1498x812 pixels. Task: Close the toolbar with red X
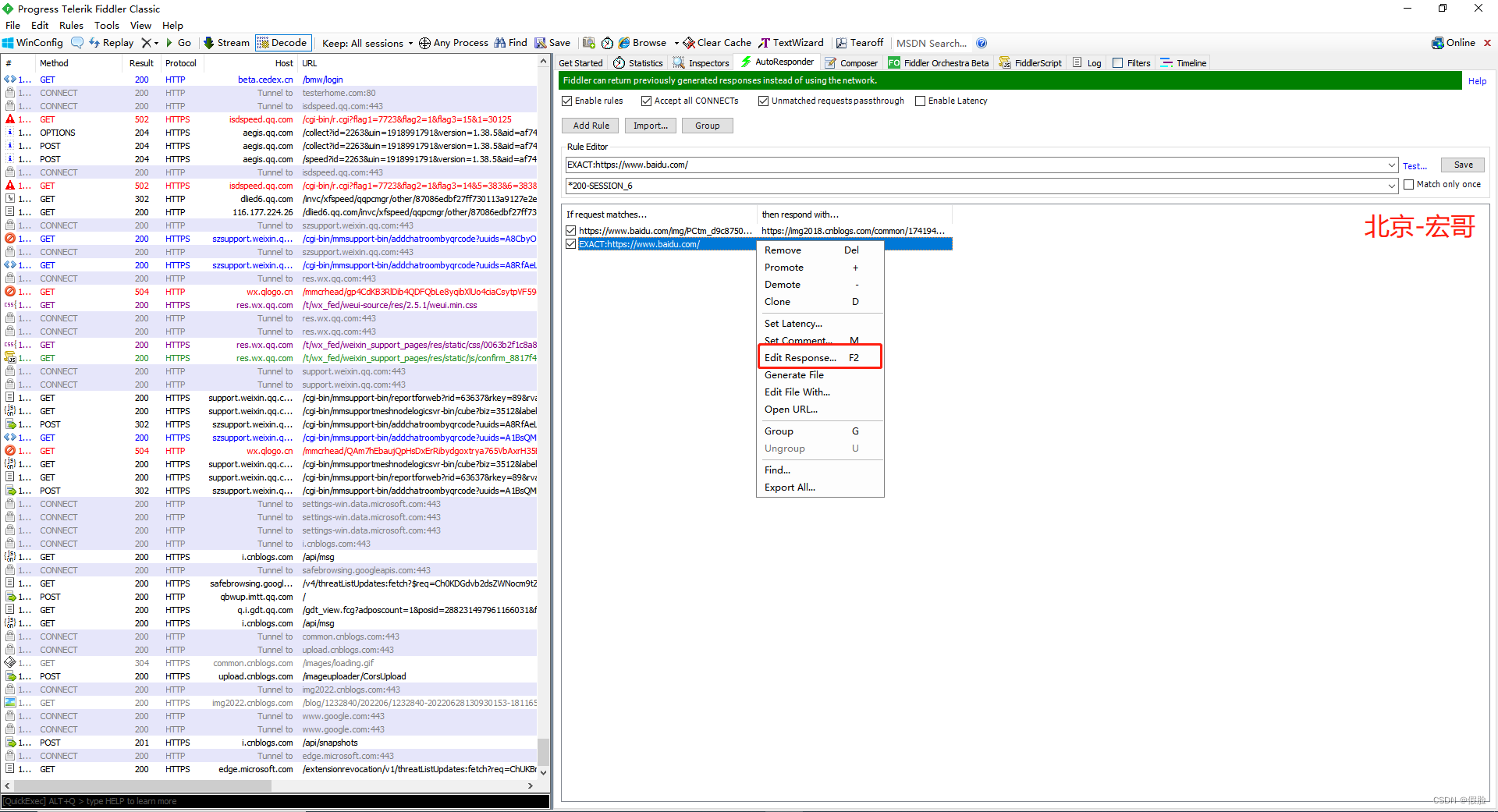(1487, 43)
